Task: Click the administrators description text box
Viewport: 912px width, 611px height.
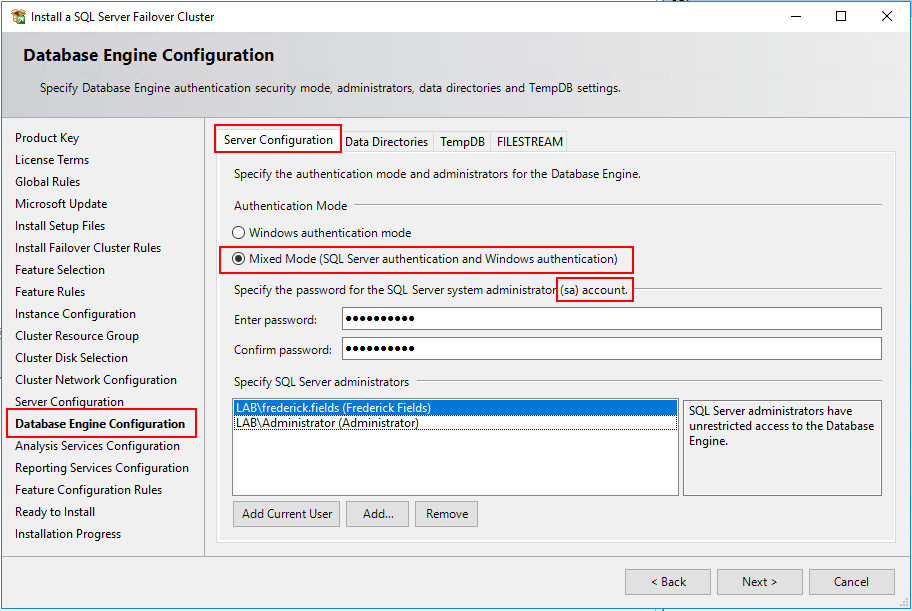Action: (x=782, y=447)
